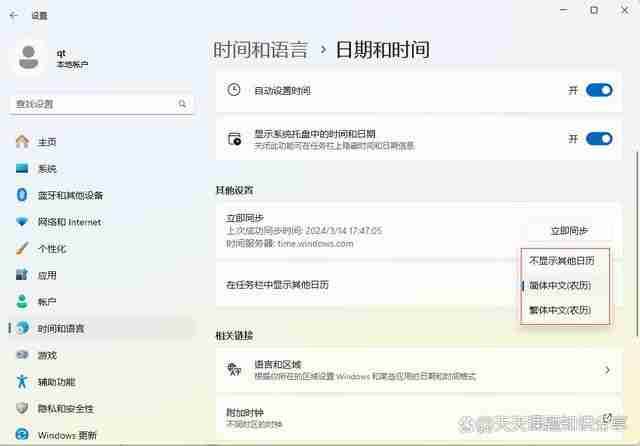Toggle 自动设置时间 switch off
Viewport: 640px width, 446px height.
click(x=598, y=90)
